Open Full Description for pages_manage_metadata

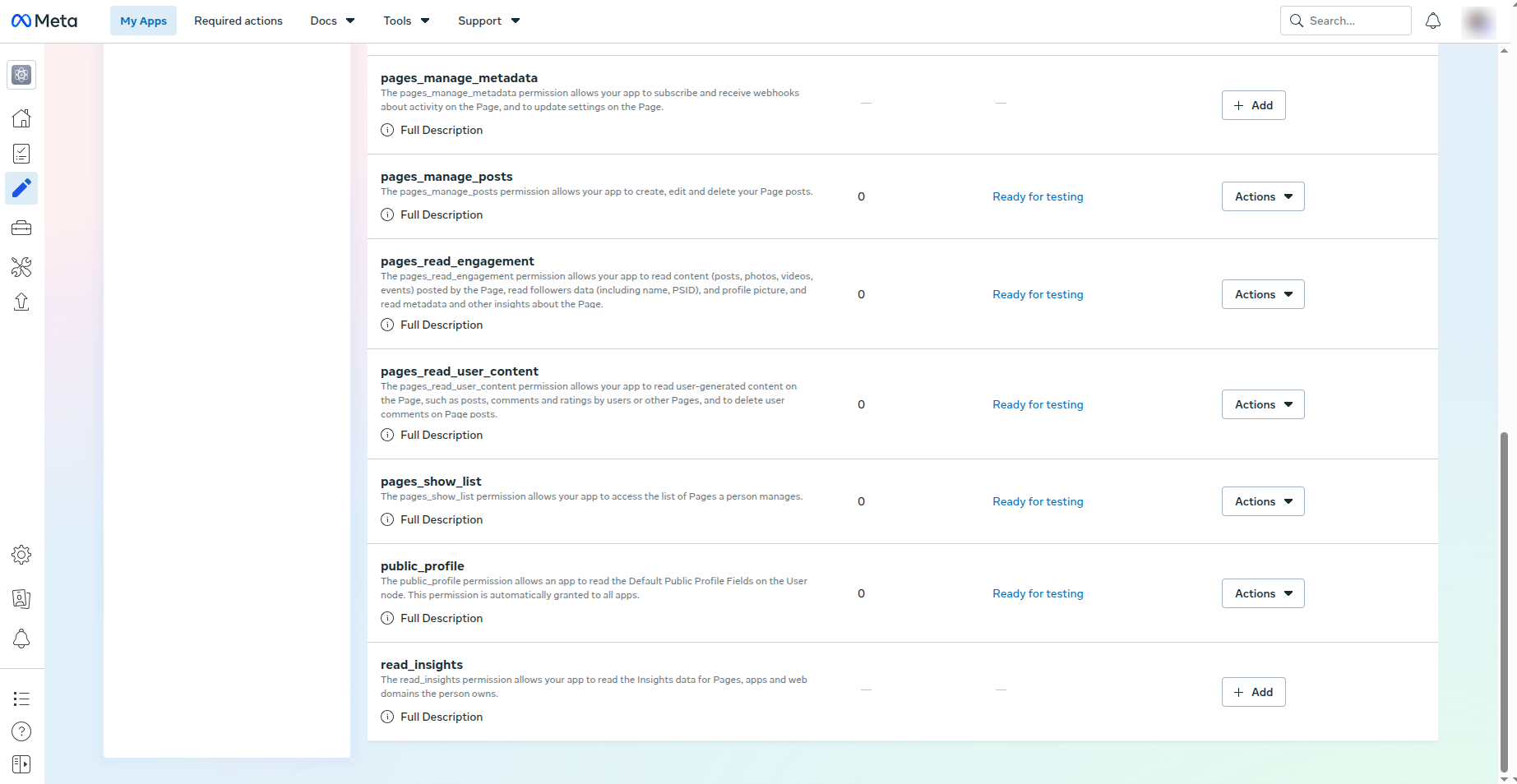coord(442,130)
